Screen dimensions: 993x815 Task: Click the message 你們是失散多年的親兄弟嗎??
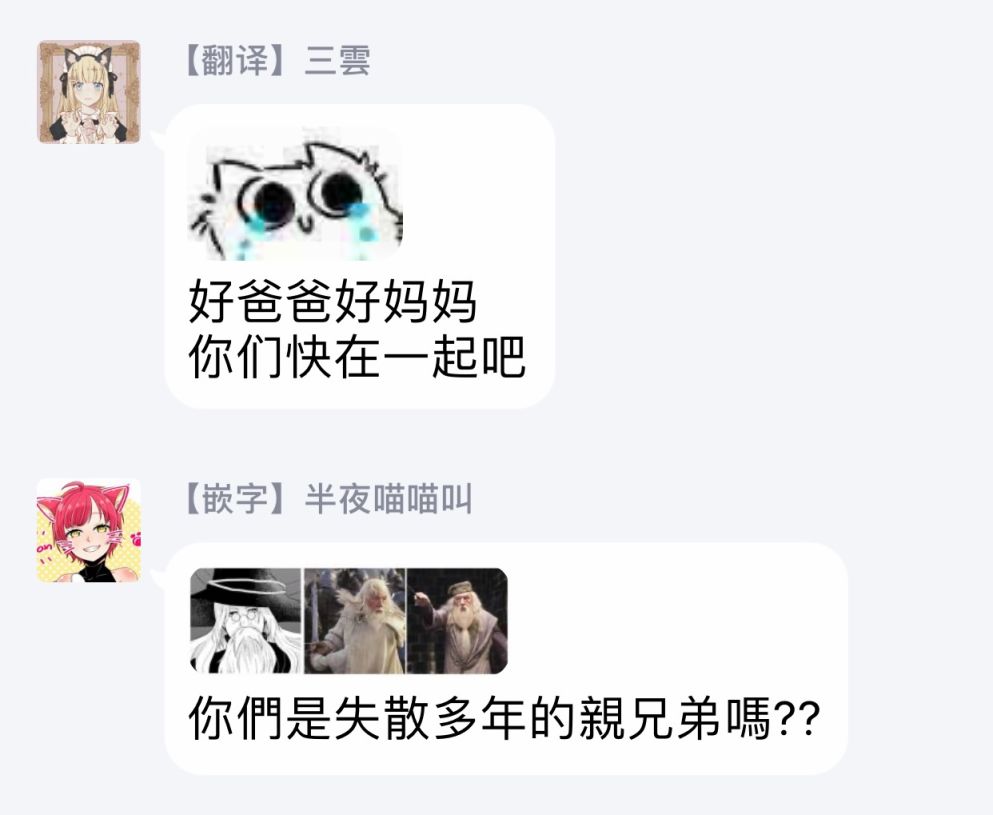coord(504,719)
